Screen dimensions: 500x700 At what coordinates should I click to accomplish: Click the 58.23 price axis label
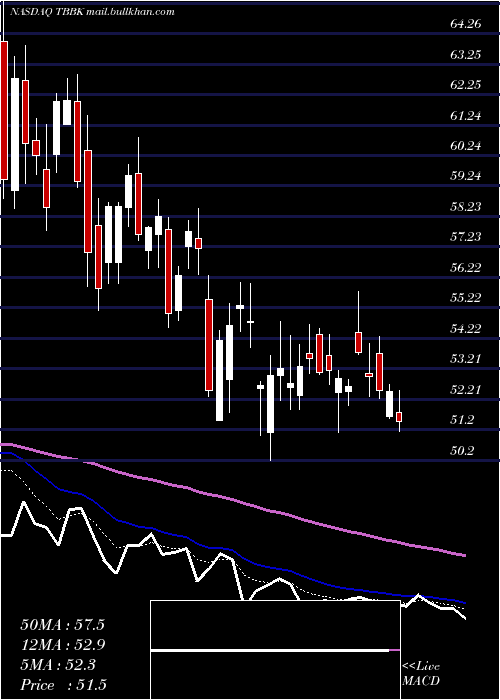pos(466,206)
